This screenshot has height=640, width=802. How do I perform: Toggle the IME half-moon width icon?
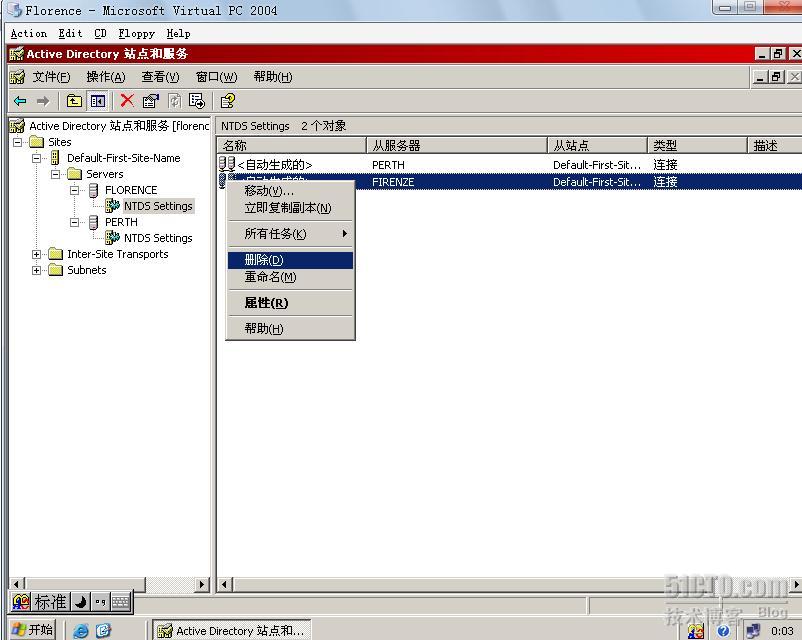coord(80,602)
